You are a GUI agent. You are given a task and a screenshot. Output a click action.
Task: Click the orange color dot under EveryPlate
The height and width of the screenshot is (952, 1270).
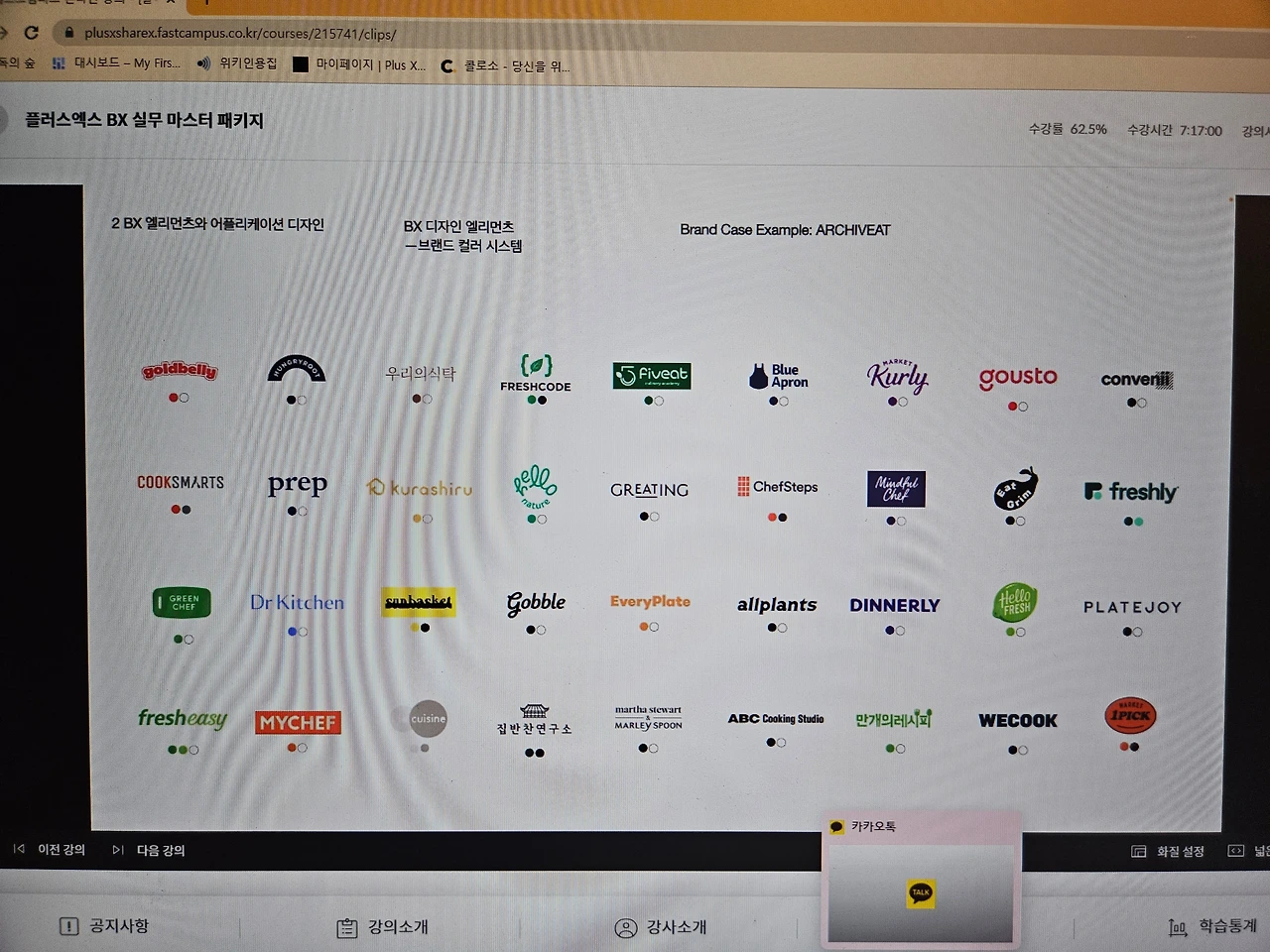point(644,627)
